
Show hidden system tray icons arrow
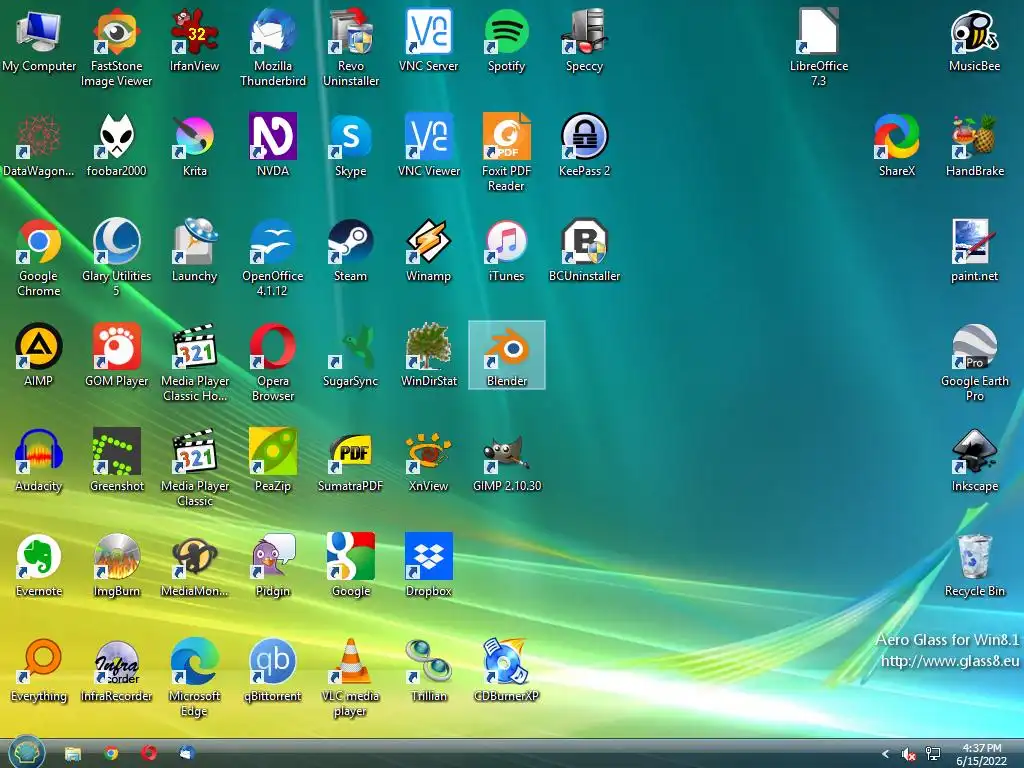pyautogui.click(x=885, y=754)
